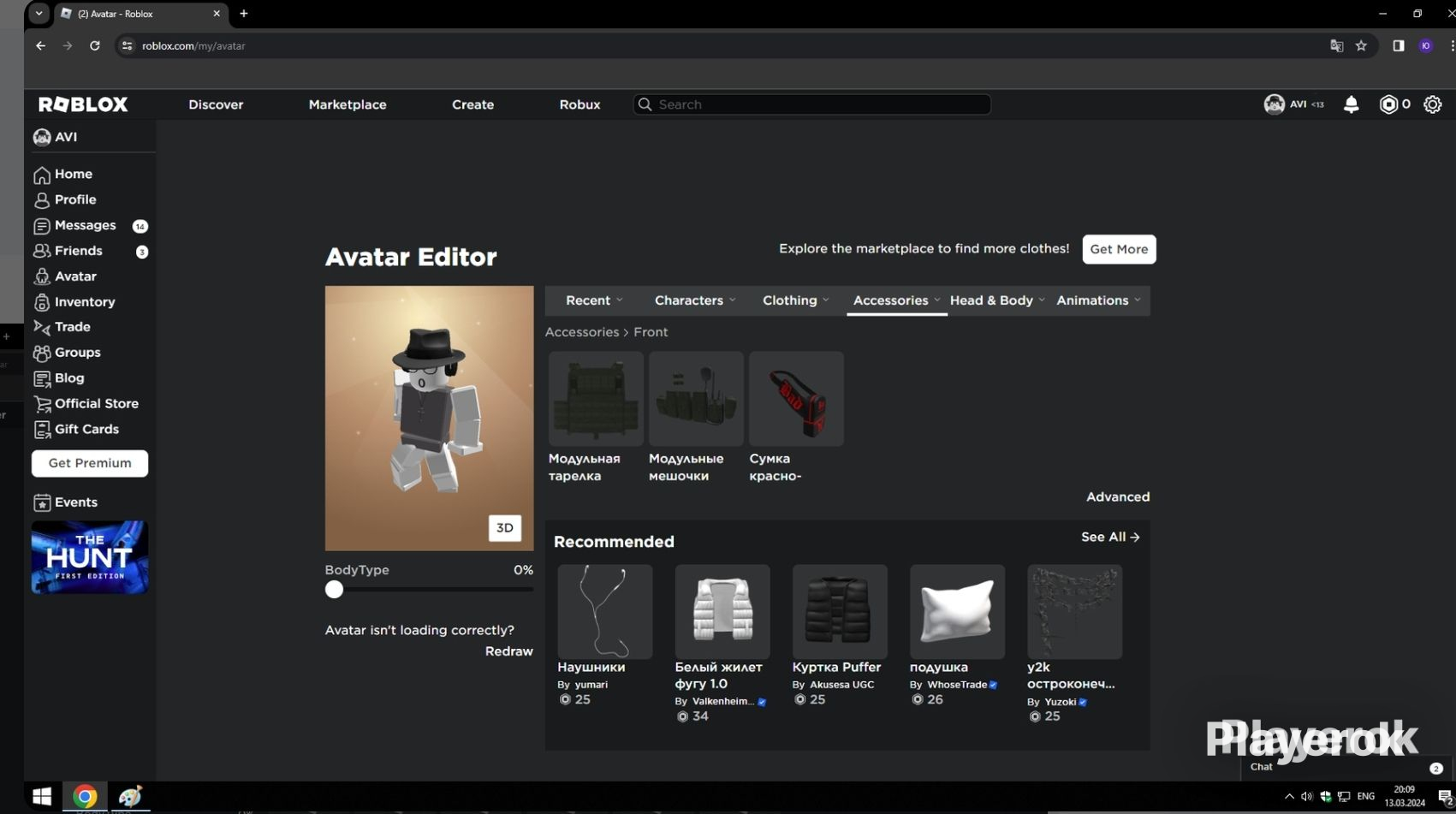The image size is (1456, 814).
Task: Open the Marketplace menu
Action: [348, 104]
